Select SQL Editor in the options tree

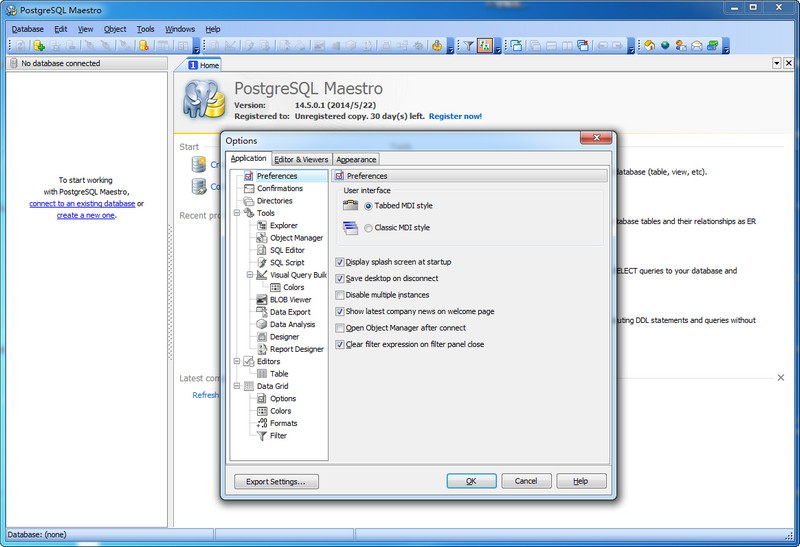point(287,250)
